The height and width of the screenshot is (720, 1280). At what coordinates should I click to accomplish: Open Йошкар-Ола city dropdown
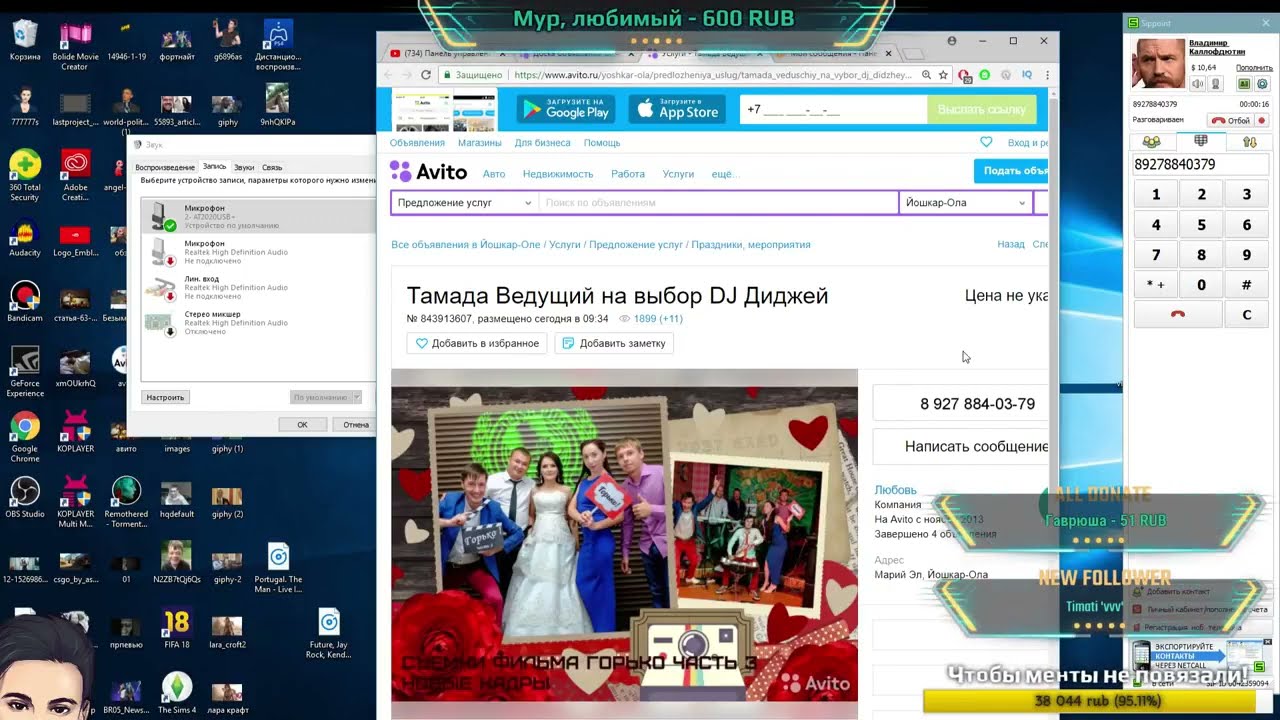pos(965,202)
